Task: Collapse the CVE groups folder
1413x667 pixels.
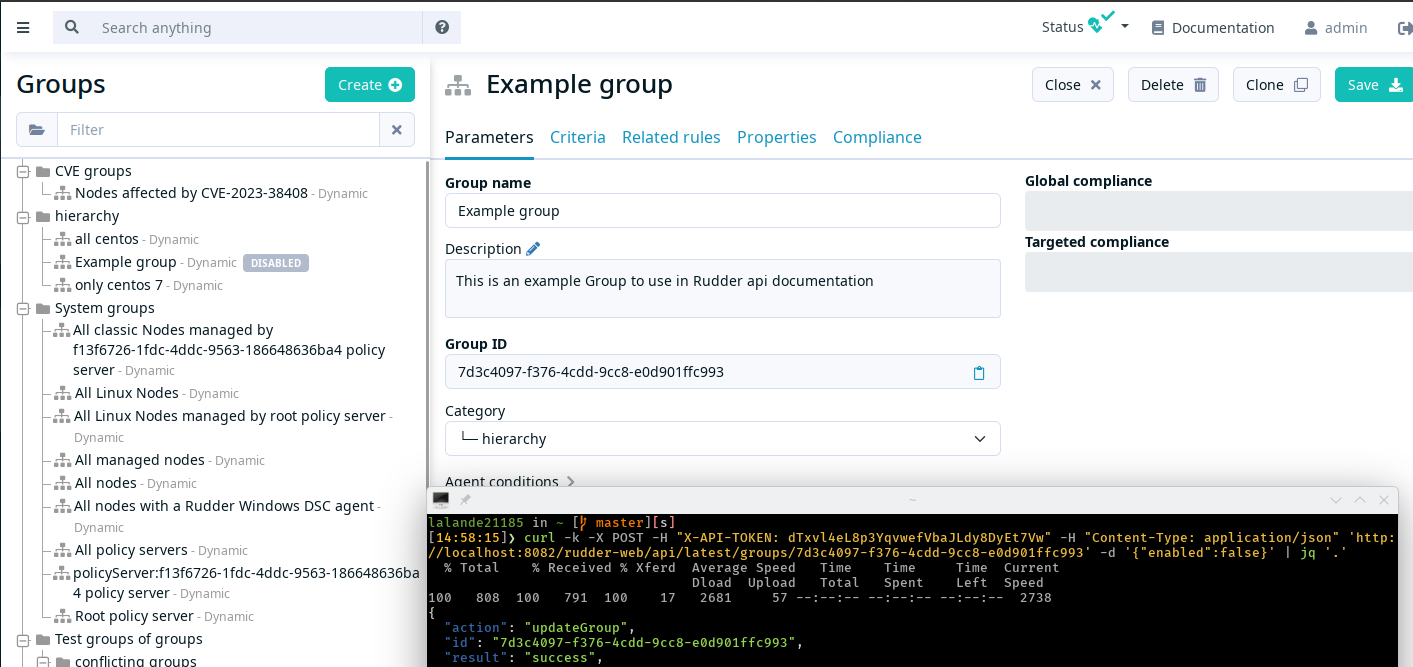Action: tap(23, 171)
